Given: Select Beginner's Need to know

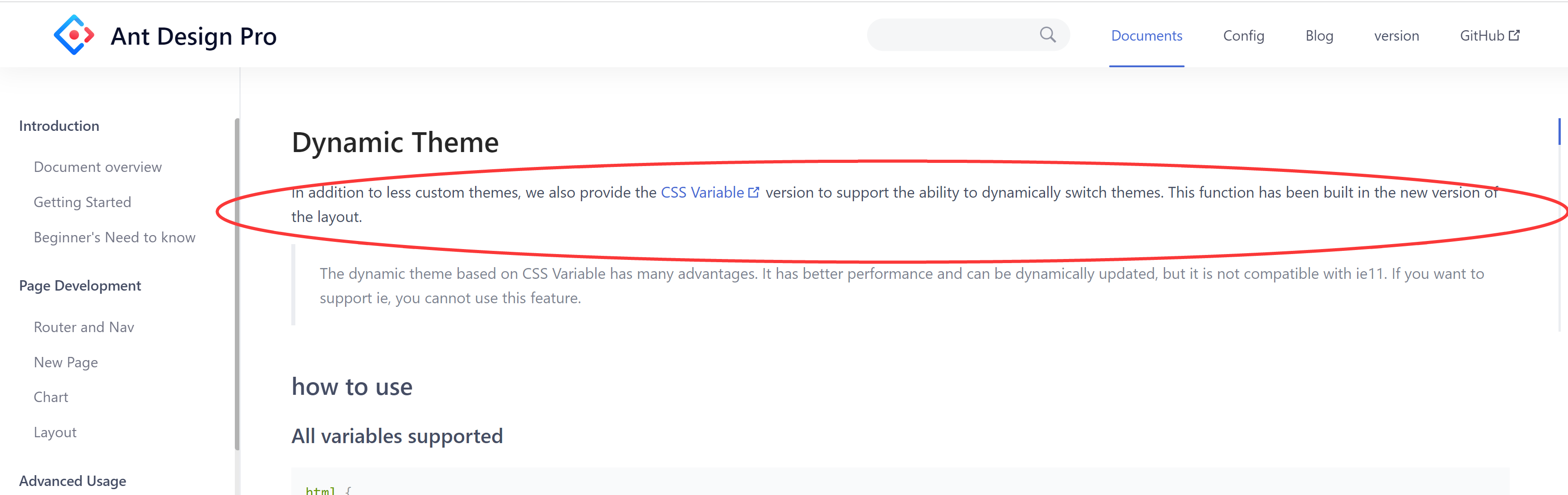Looking at the screenshot, I should point(114,237).
